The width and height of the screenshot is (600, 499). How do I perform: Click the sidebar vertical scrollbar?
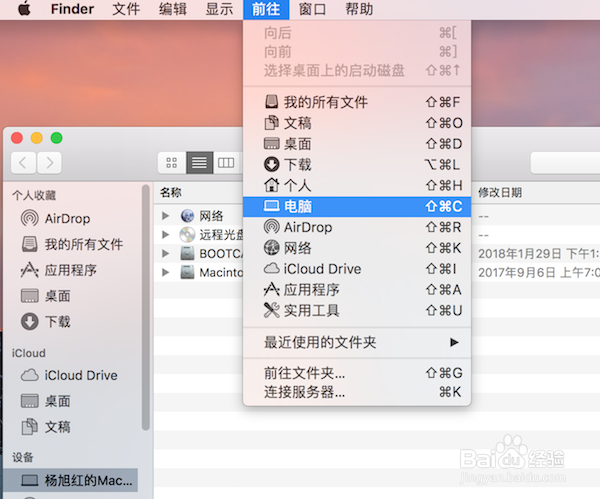(x=145, y=307)
